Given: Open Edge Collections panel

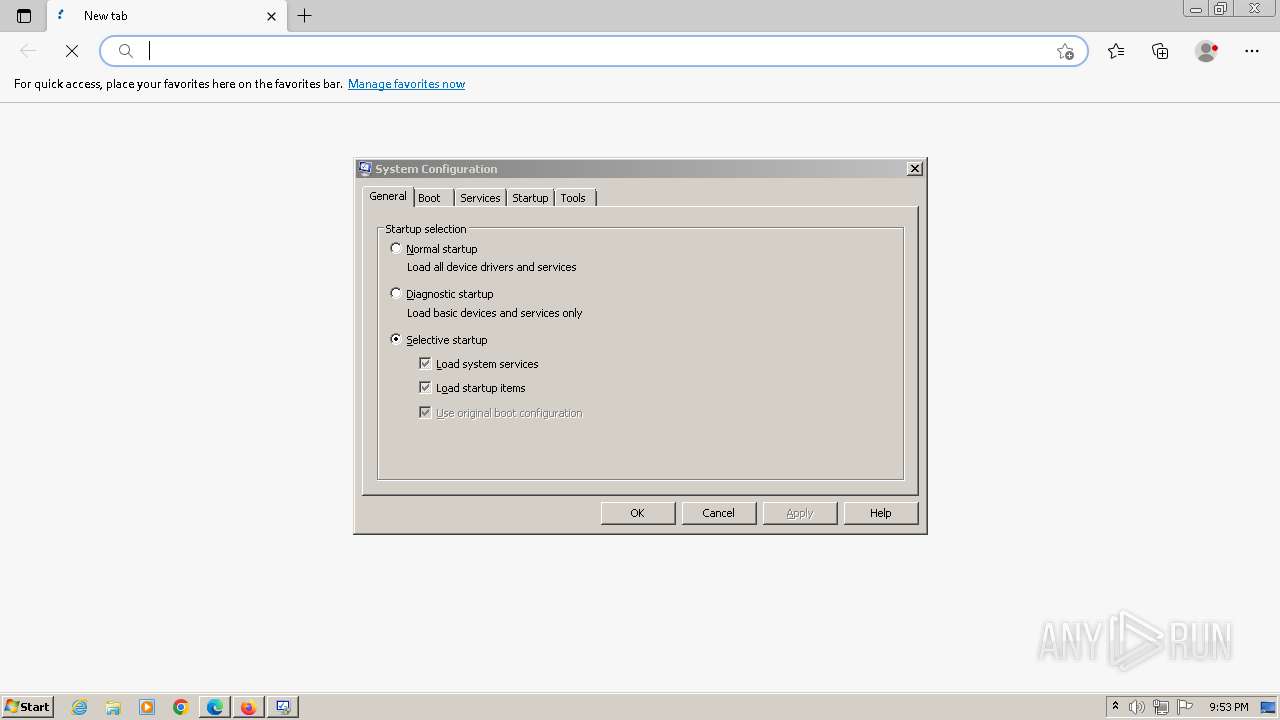Looking at the screenshot, I should pyautogui.click(x=1160, y=51).
